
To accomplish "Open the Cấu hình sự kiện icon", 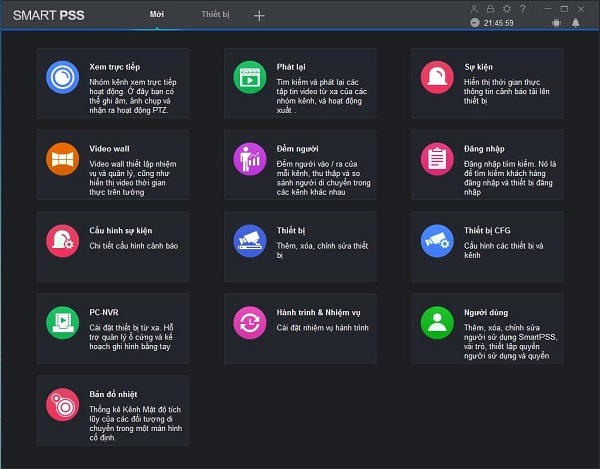I will 62,240.
